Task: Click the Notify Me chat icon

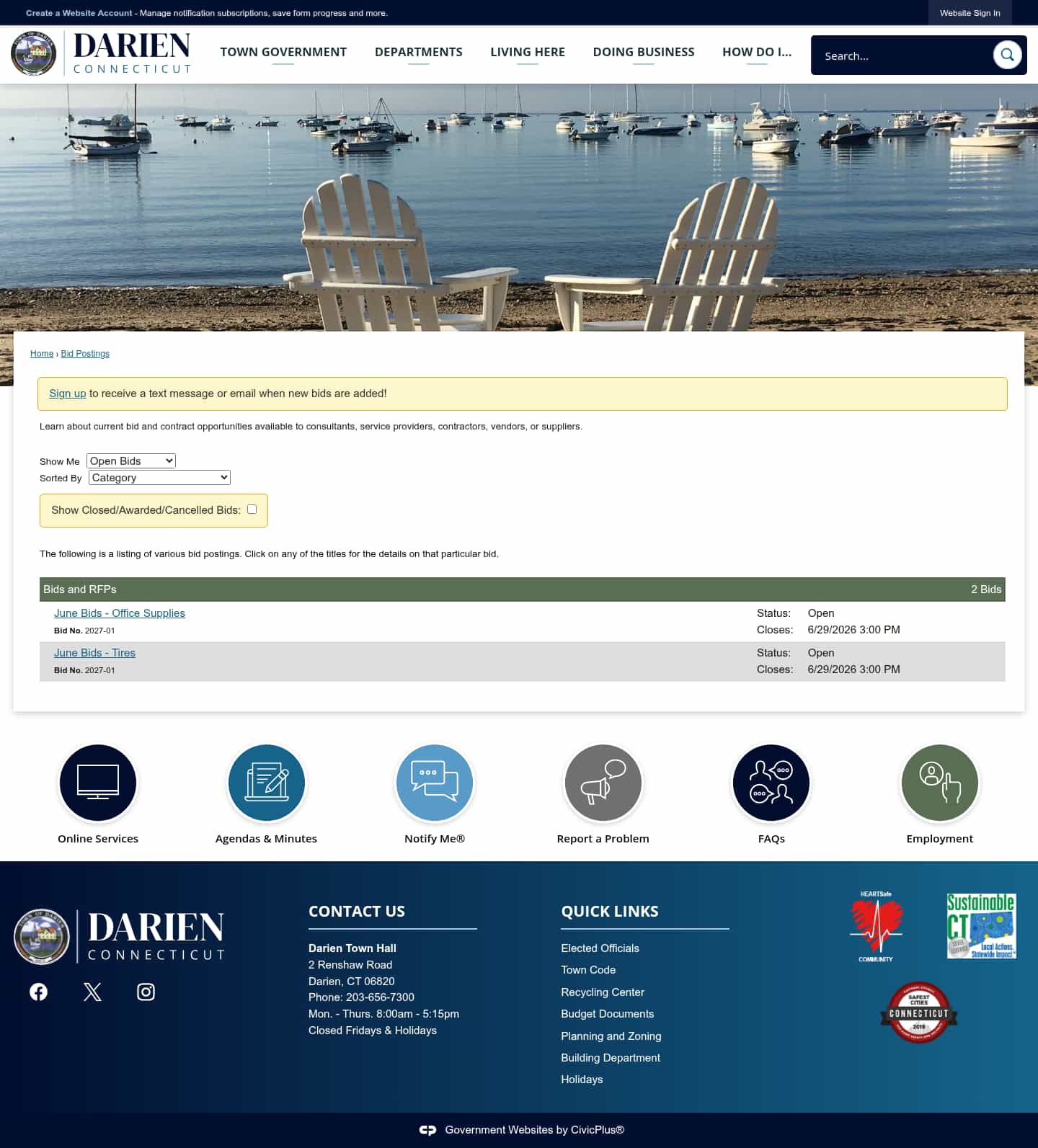Action: (x=435, y=783)
